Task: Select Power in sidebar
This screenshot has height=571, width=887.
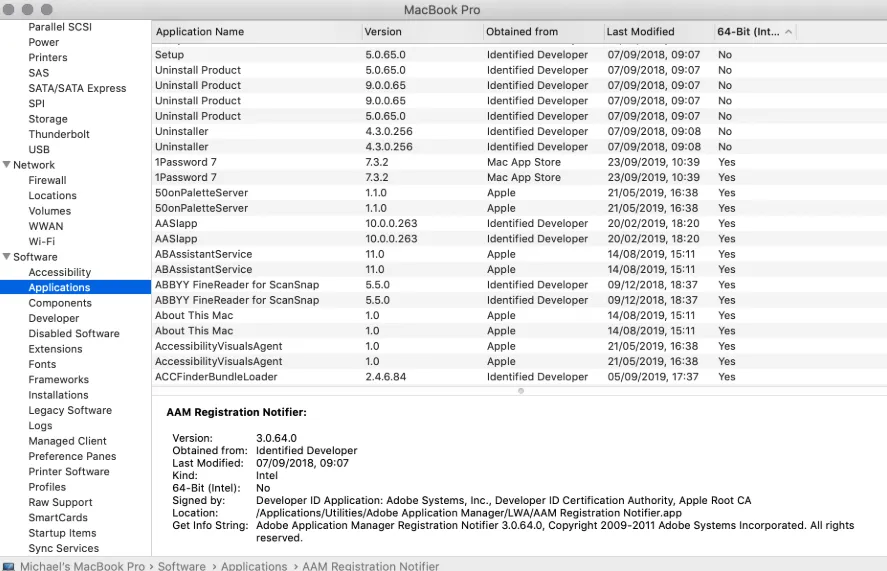Action: 44,42
